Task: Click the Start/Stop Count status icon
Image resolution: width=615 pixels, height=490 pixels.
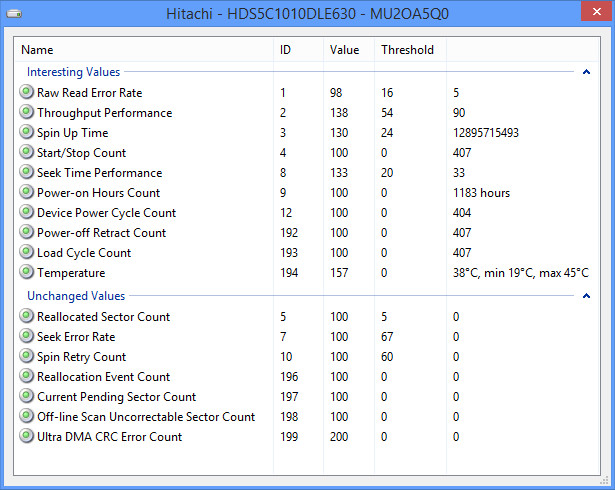Action: (26, 152)
